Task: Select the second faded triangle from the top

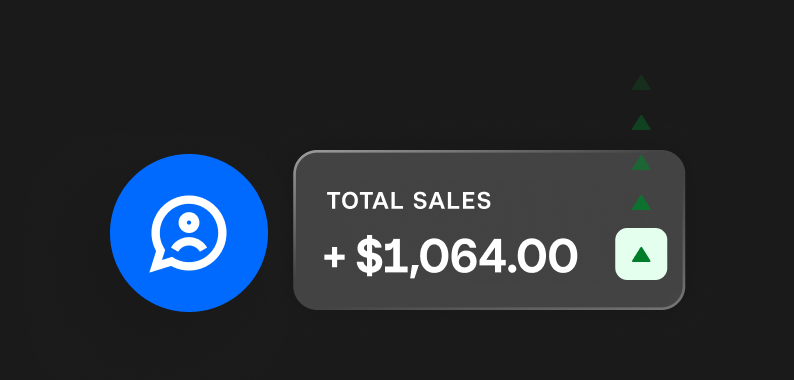Action: click(x=641, y=123)
